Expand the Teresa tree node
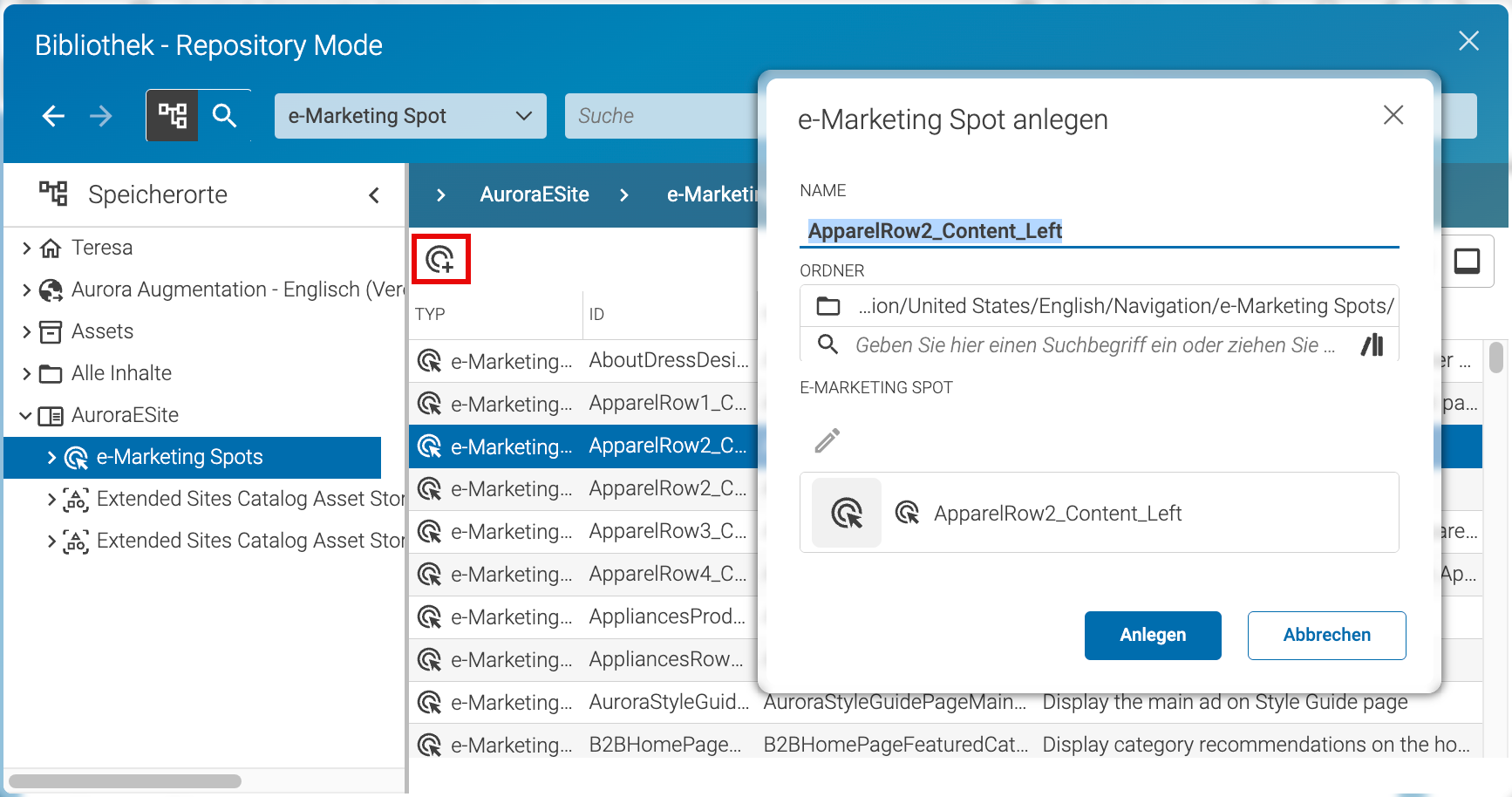This screenshot has height=797, width=1512. pyautogui.click(x=26, y=249)
